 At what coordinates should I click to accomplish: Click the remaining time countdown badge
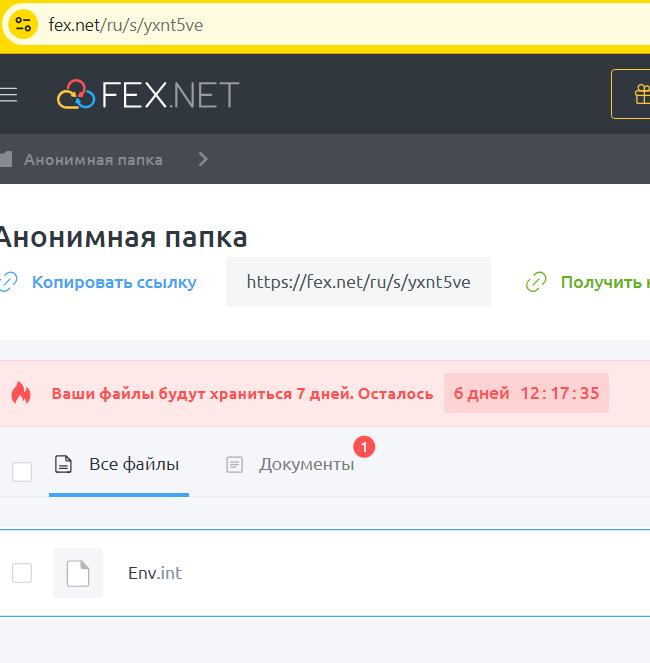(526, 393)
